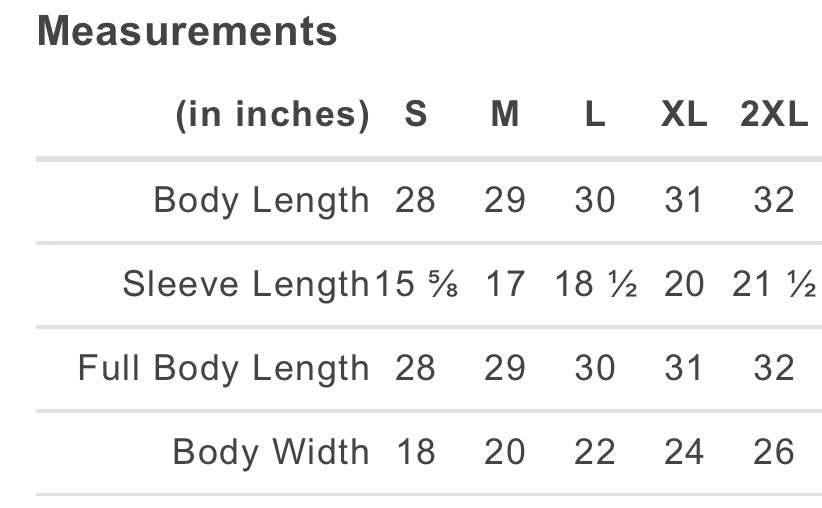Click the 15 ⅝ sleeve length value
Viewport: 822px width, 508px height.
click(x=417, y=285)
